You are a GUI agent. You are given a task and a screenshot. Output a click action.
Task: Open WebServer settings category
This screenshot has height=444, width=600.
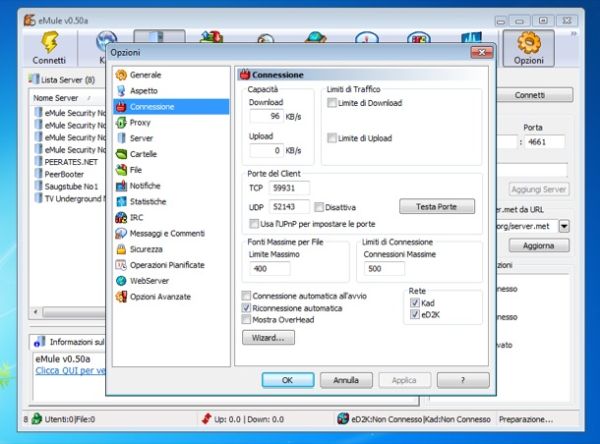point(149,281)
